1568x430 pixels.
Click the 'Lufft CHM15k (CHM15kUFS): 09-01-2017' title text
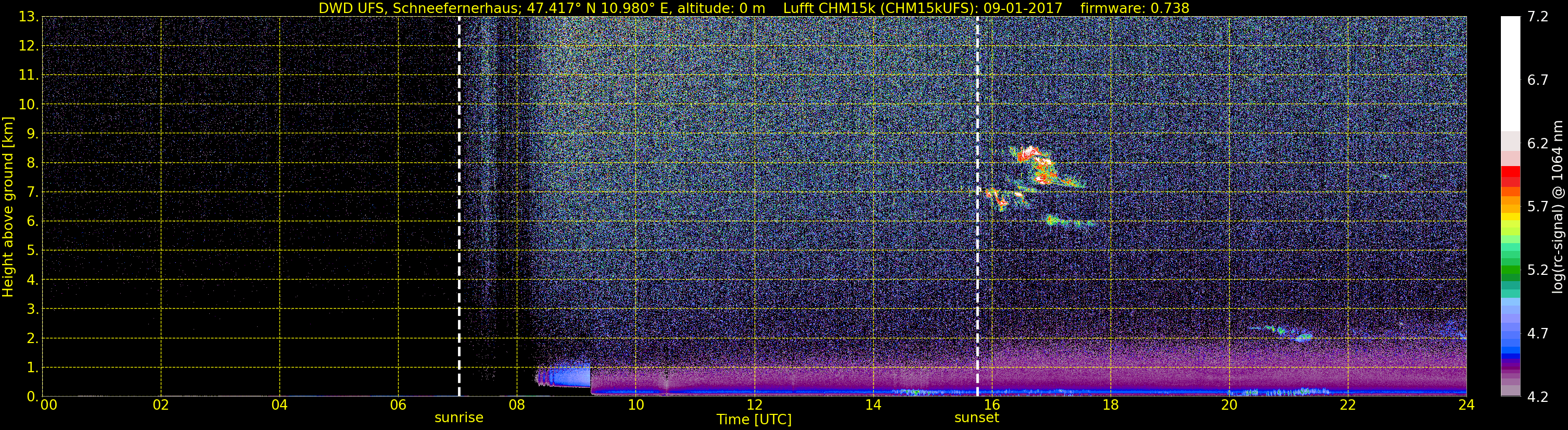[x=922, y=8]
